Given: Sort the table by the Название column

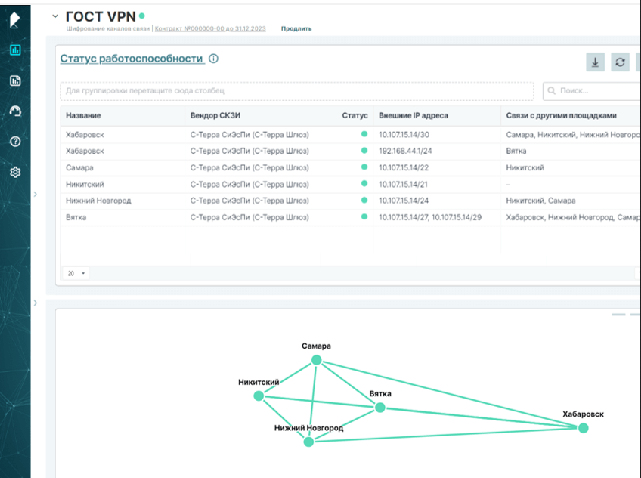Looking at the screenshot, I should click(83, 115).
